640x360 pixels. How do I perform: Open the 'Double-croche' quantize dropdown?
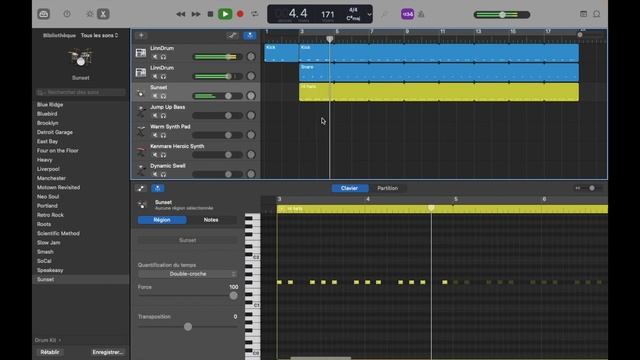point(187,274)
